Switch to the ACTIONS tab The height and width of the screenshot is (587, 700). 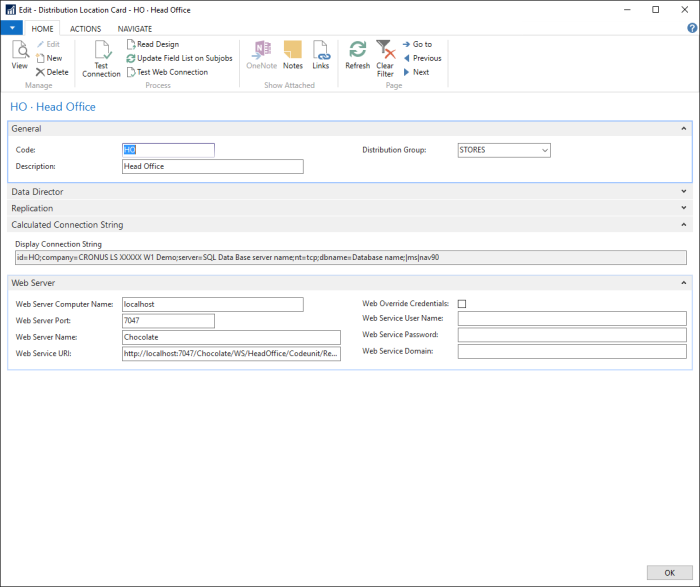click(85, 29)
